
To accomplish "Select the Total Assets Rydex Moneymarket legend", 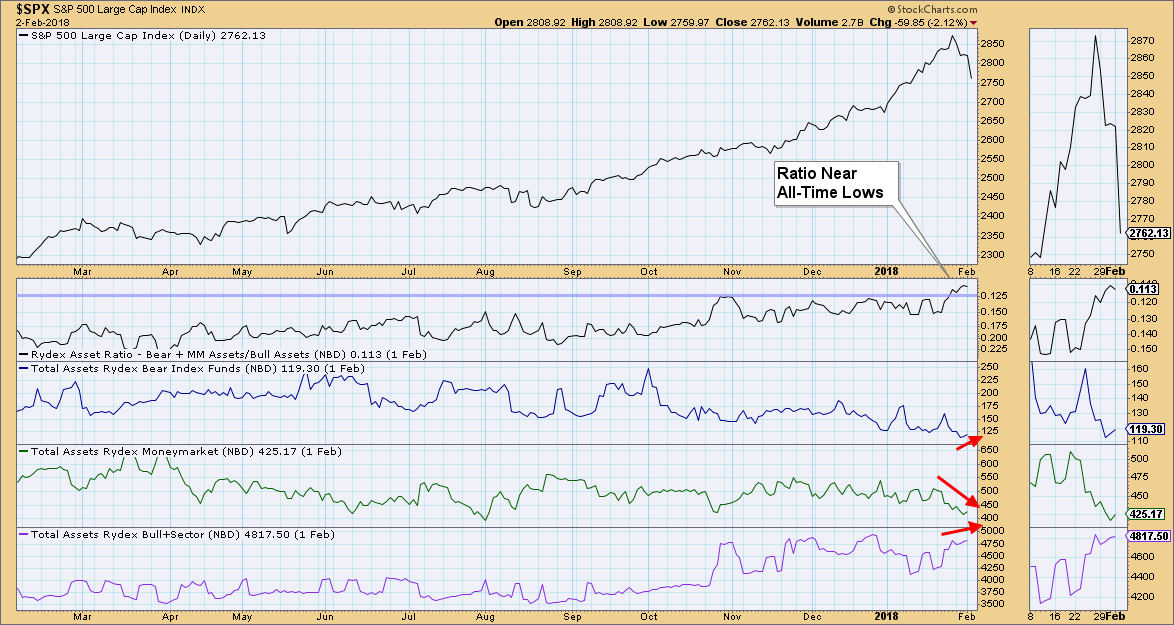I will (186, 451).
